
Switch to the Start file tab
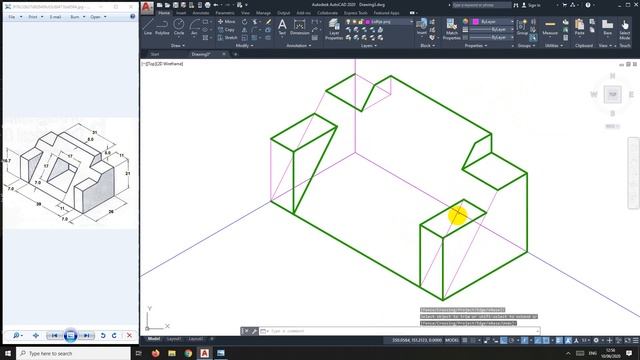[x=155, y=54]
